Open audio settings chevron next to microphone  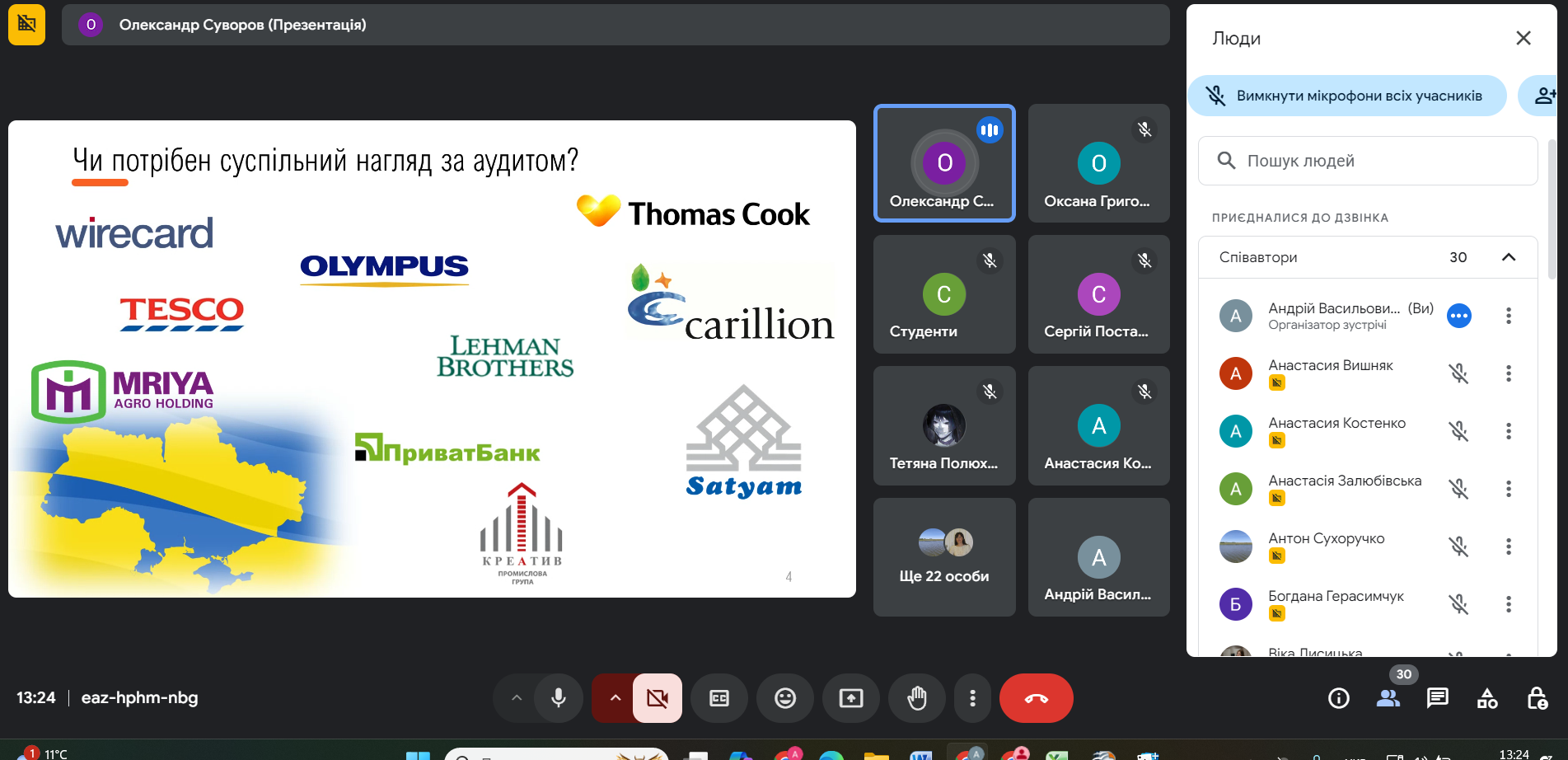[x=517, y=698]
